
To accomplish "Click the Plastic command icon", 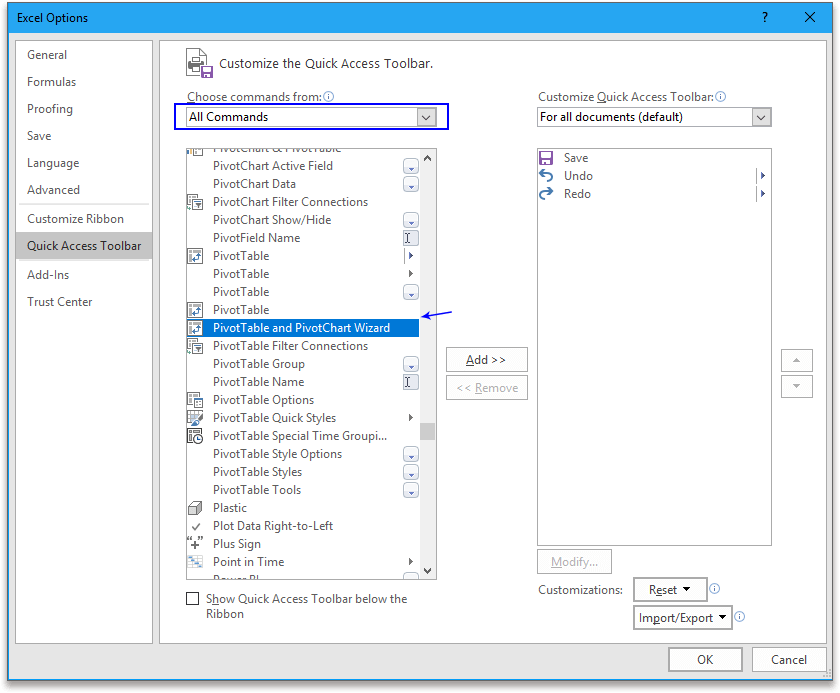I will 195,508.
